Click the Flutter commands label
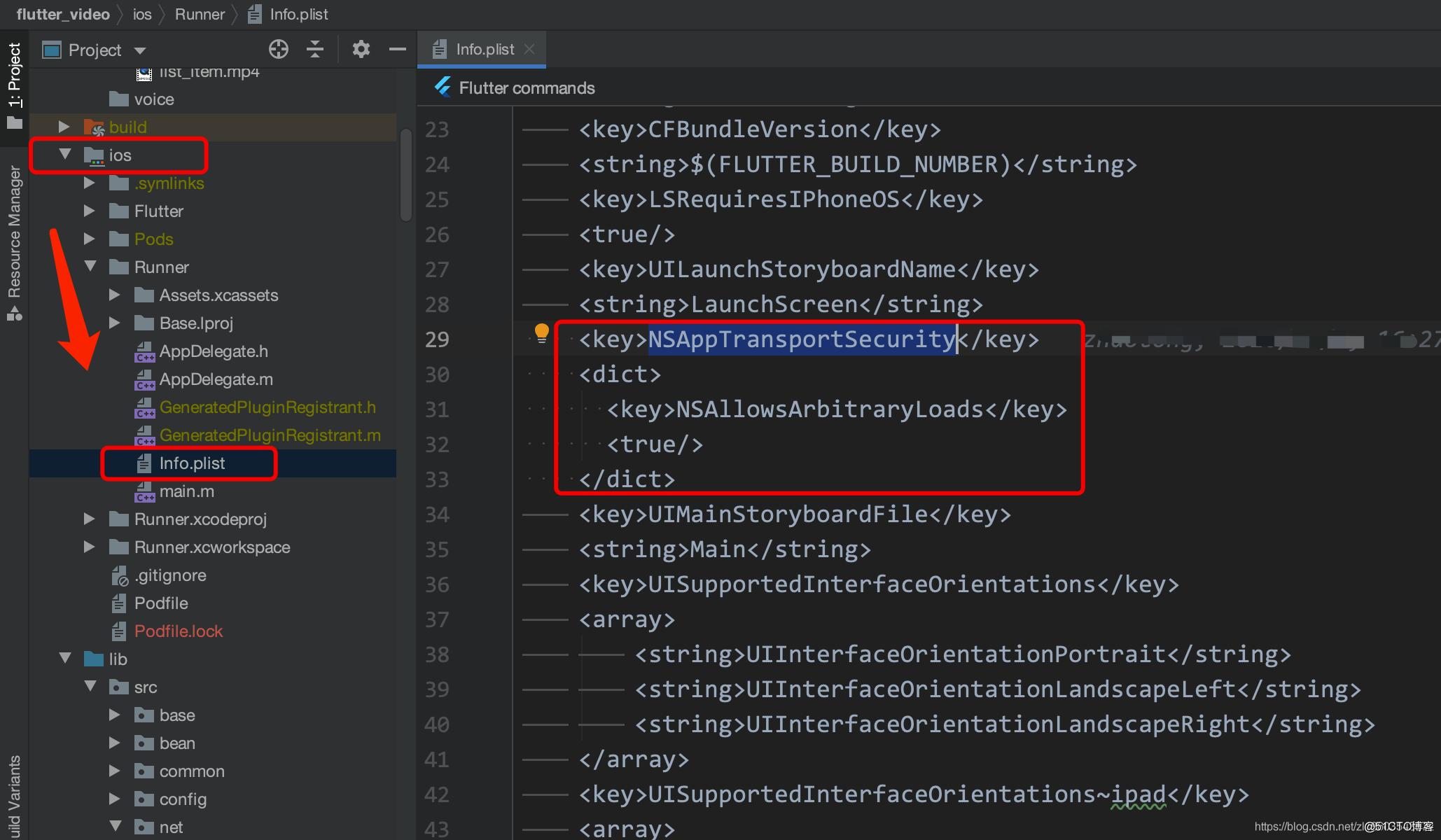The height and width of the screenshot is (840, 1441). 527,87
